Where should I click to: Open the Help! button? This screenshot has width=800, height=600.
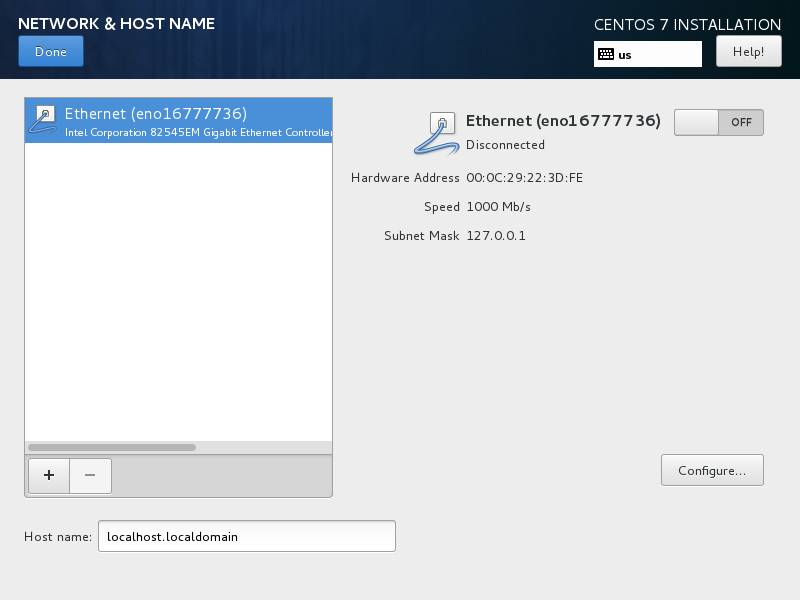click(x=748, y=52)
